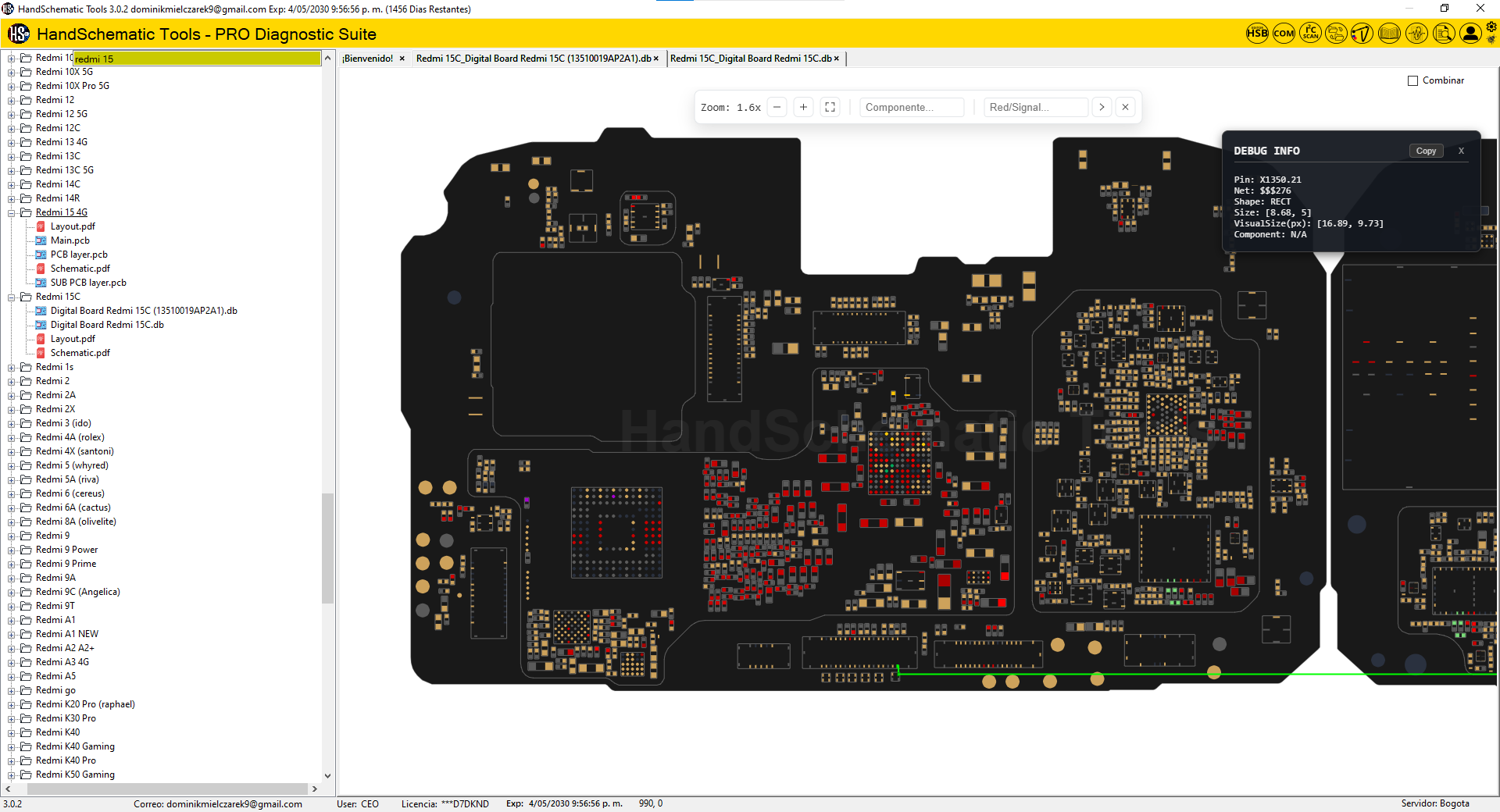The image size is (1500, 812).
Task: Open SUB PCB layer.pcb file
Action: pyautogui.click(x=88, y=283)
